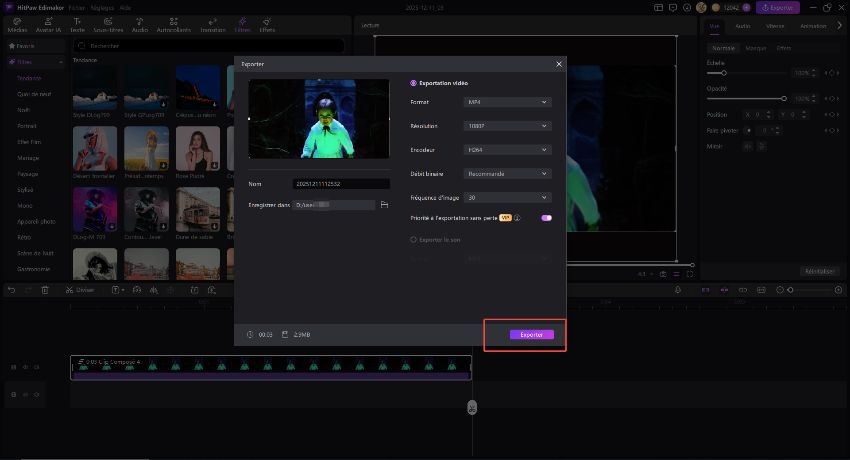
Task: Click the Rechercher search field
Action: coord(209,46)
